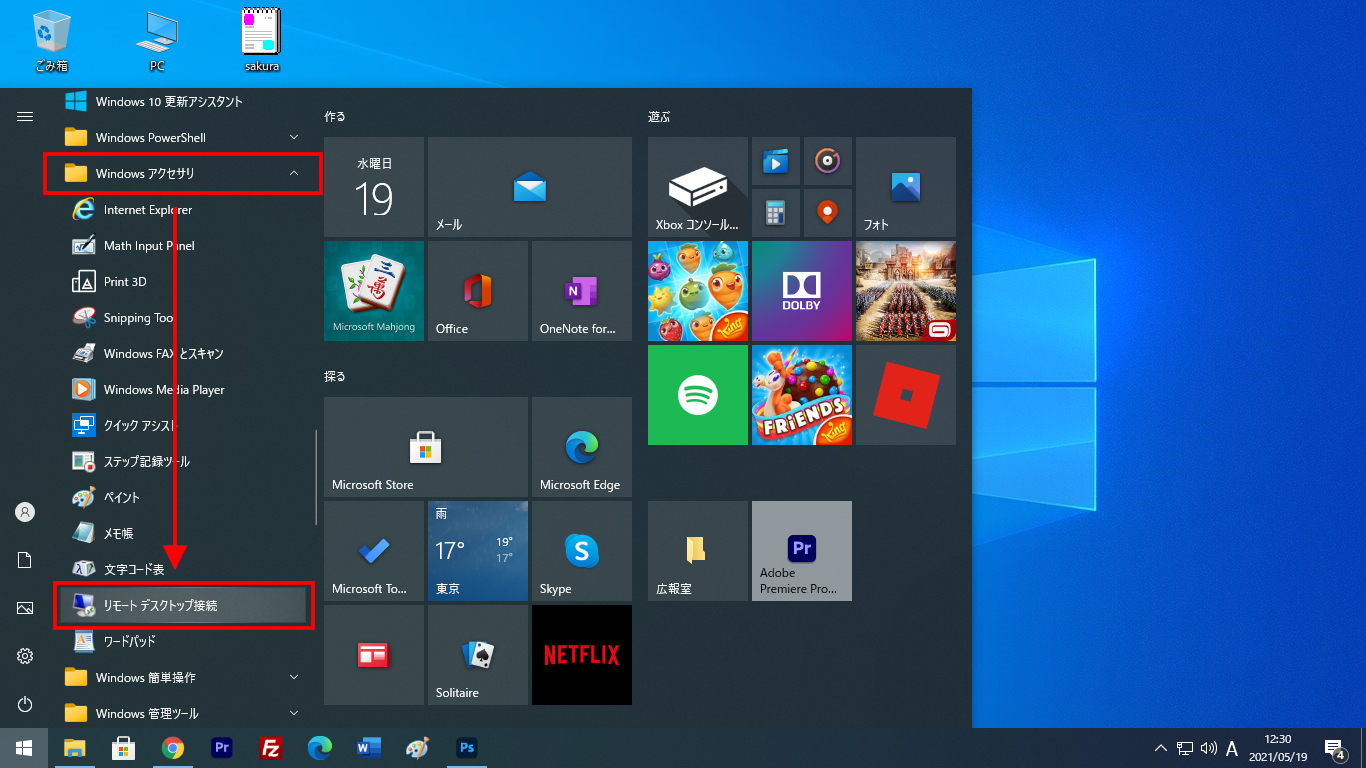Open メモ帳 (Notepad)
Viewport: 1366px width, 768px height.
pos(185,534)
